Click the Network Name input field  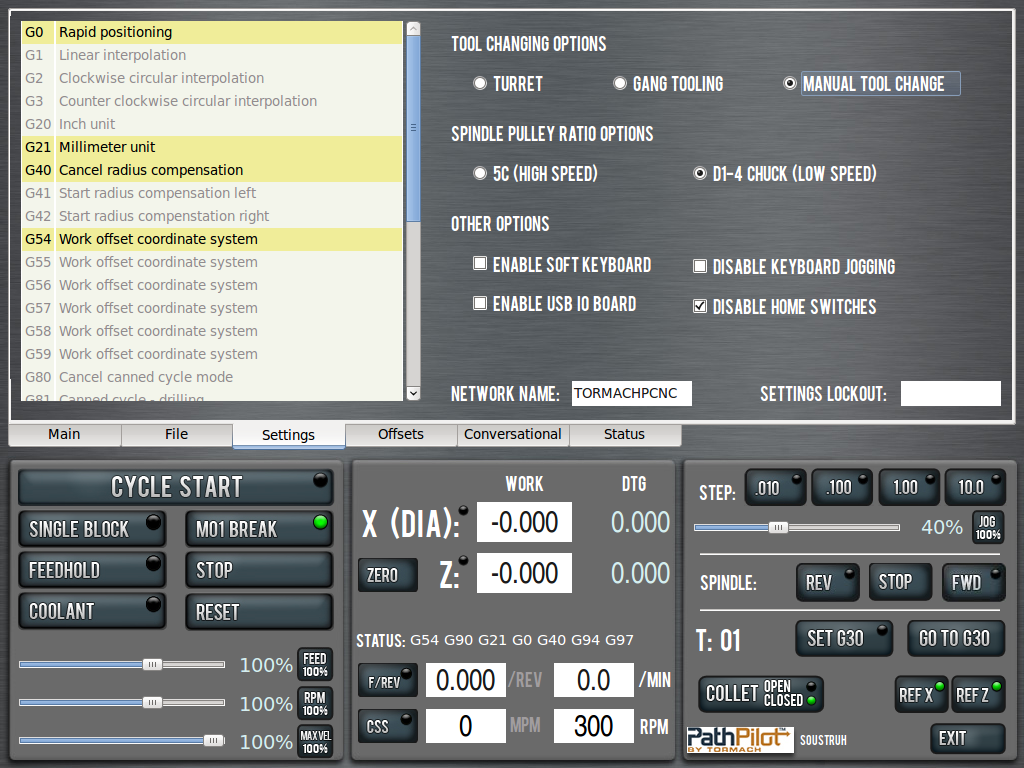click(x=631, y=393)
